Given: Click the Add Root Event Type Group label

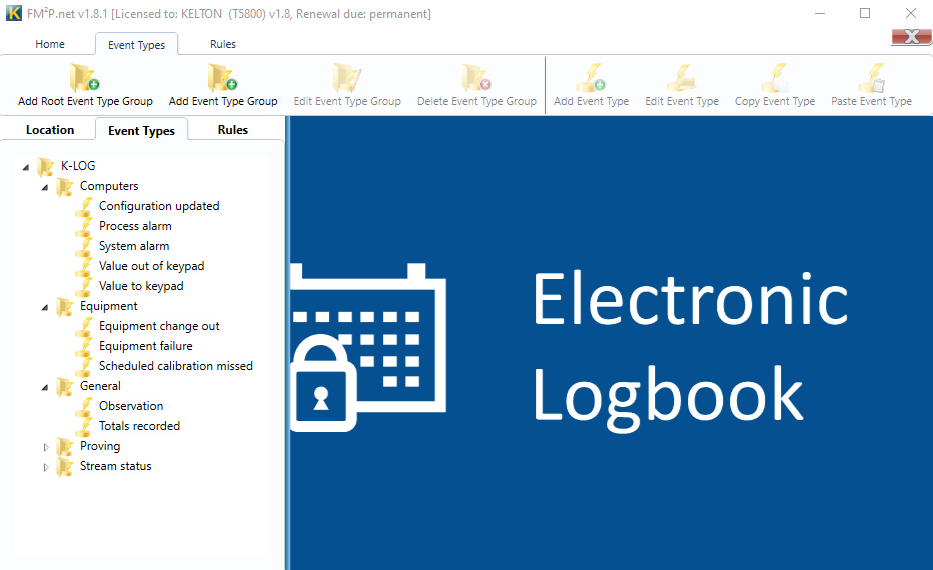Looking at the screenshot, I should (85, 101).
